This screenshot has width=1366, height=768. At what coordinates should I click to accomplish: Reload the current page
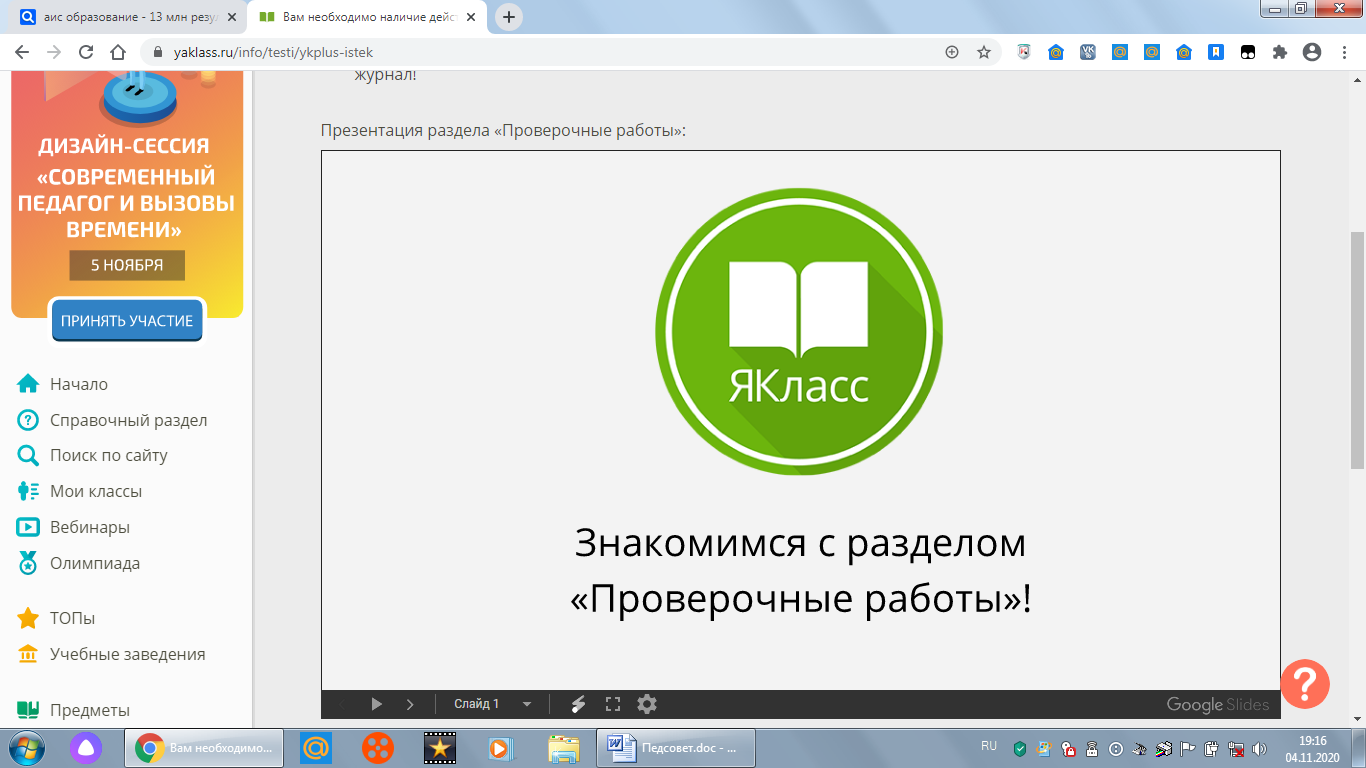[x=86, y=52]
